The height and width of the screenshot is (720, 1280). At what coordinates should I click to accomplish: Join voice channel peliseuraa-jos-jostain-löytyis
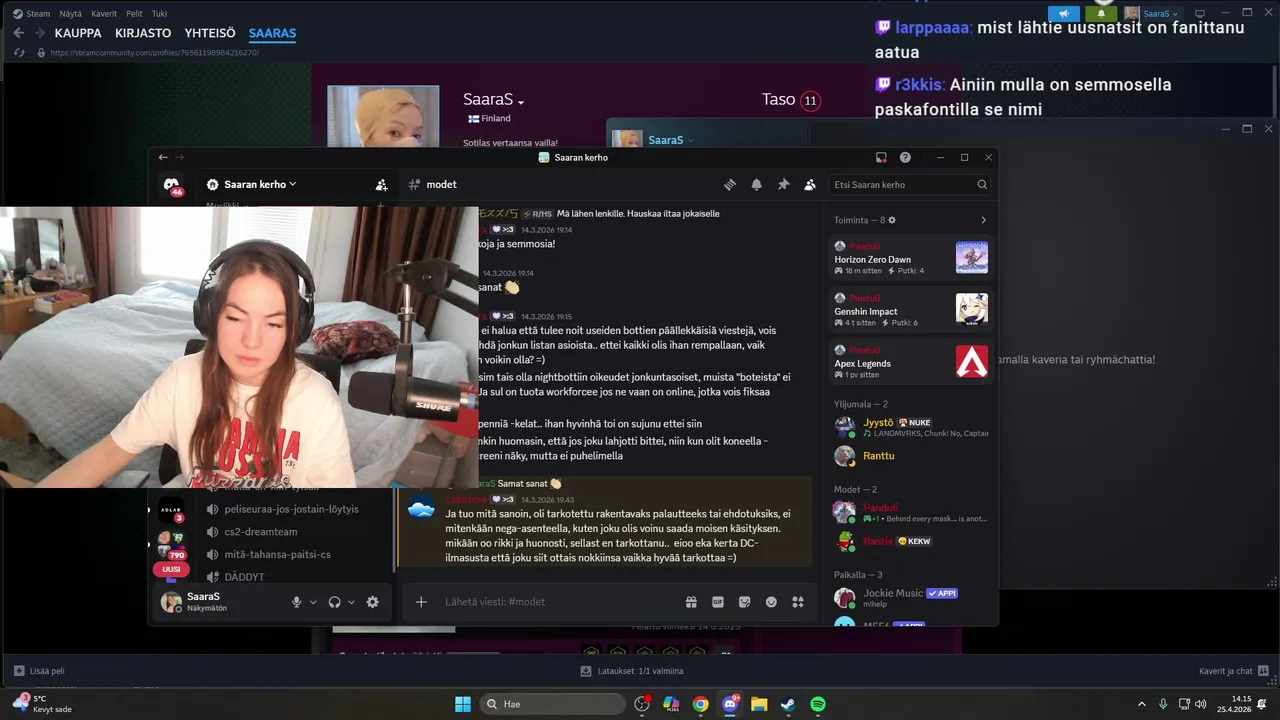[x=282, y=509]
